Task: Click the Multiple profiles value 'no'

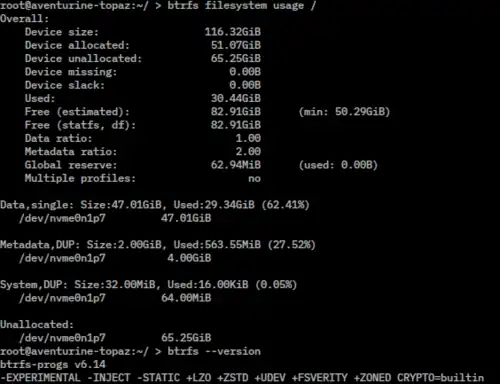Action: (x=254, y=179)
